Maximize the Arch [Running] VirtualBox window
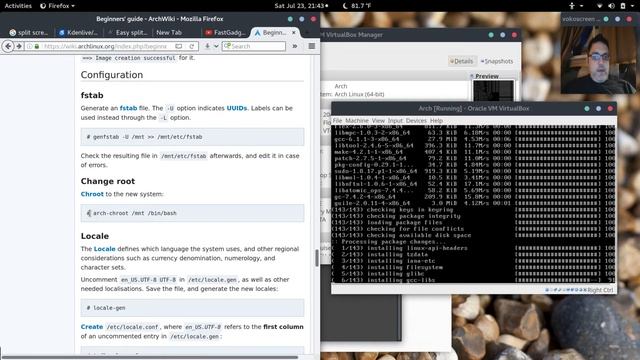Screen dimensions: 640x360 tap(598, 109)
